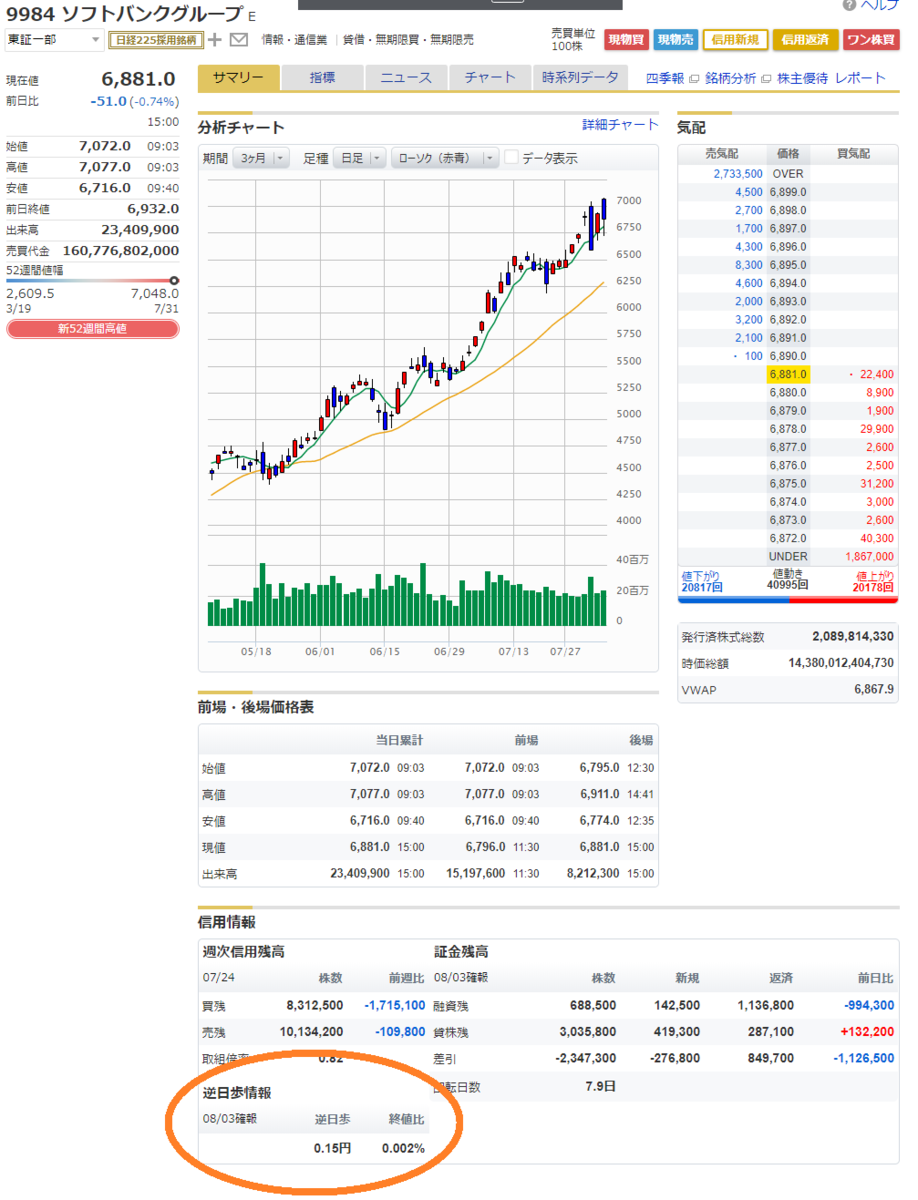
Task: Click the 後場 始値 6,795.0 cell
Action: (602, 768)
